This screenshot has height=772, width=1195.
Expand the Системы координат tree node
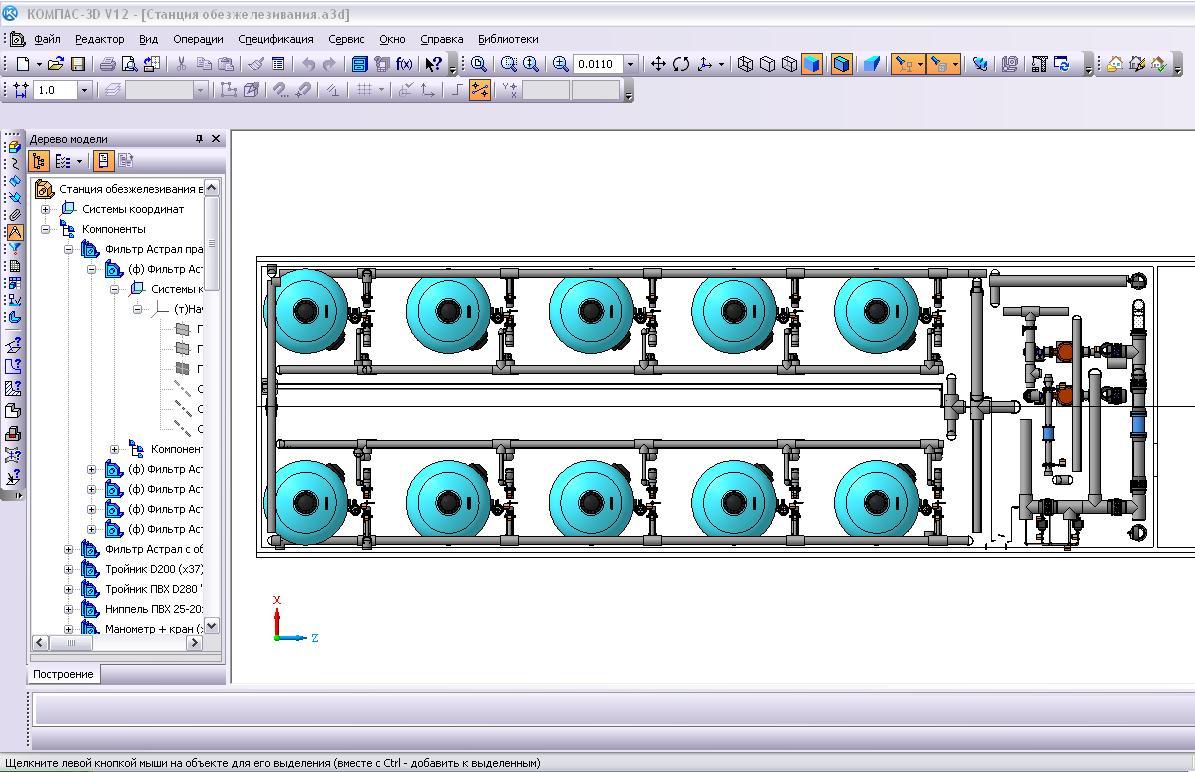coord(45,209)
